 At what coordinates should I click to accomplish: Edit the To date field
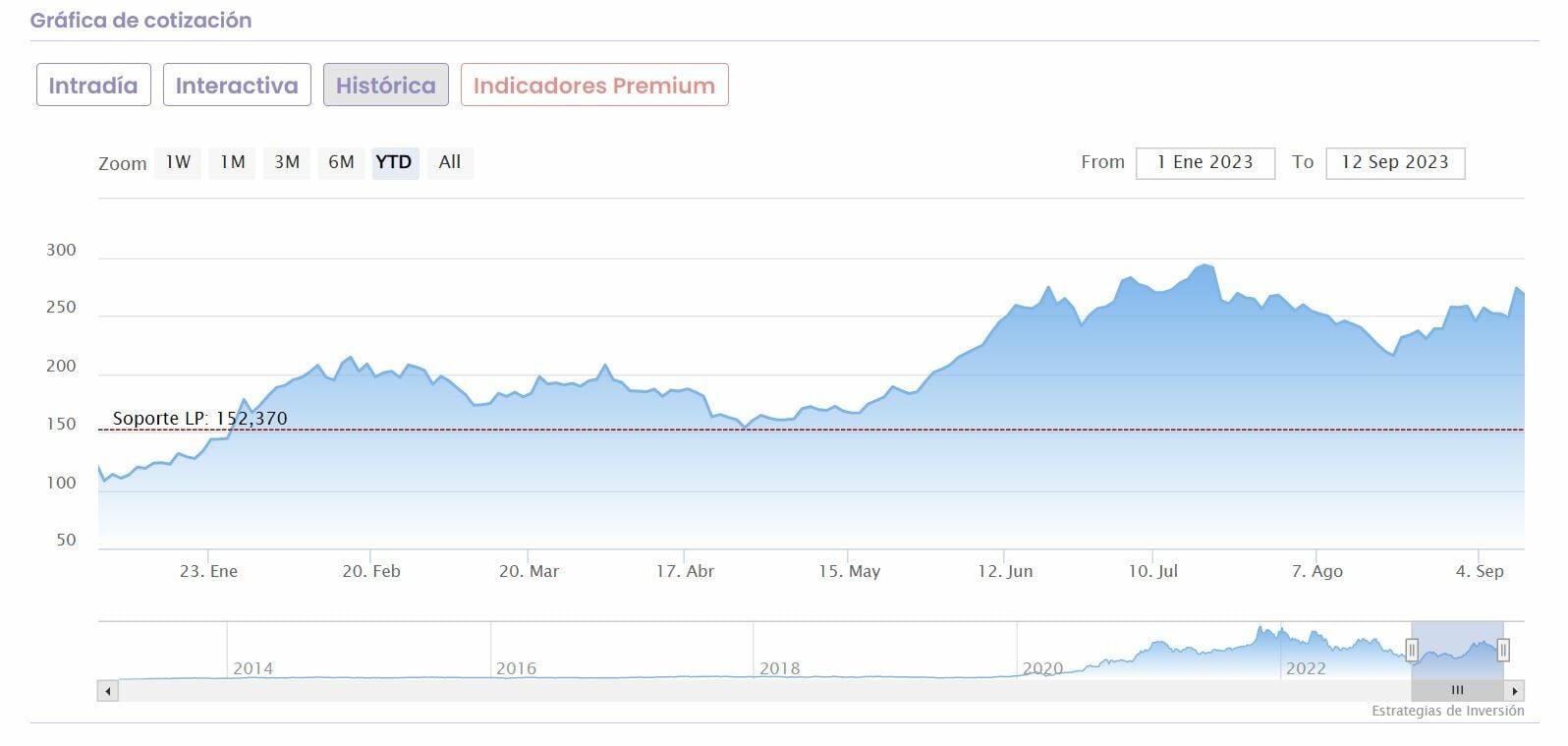click(1394, 163)
